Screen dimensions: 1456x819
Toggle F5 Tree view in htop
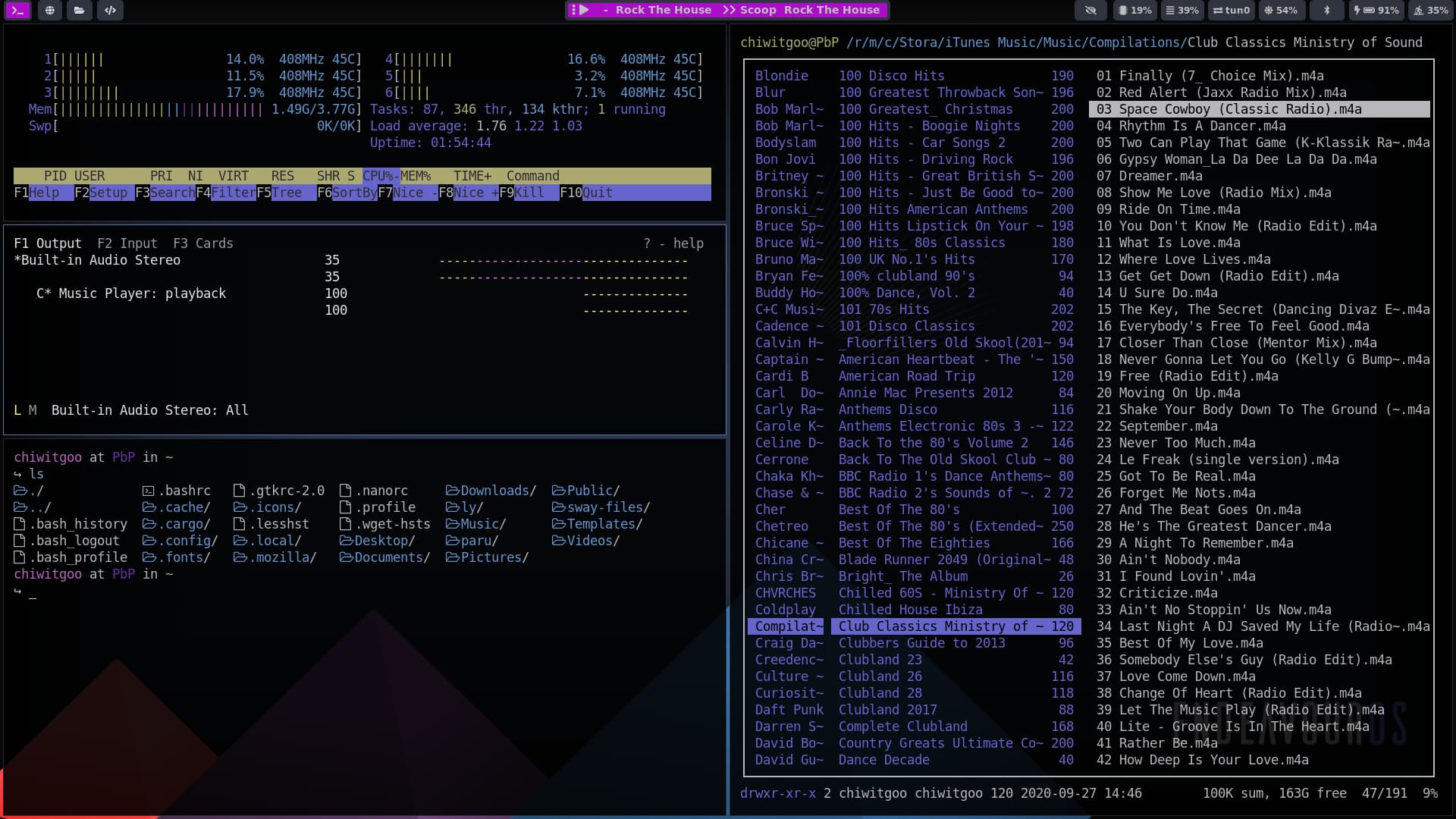(287, 193)
